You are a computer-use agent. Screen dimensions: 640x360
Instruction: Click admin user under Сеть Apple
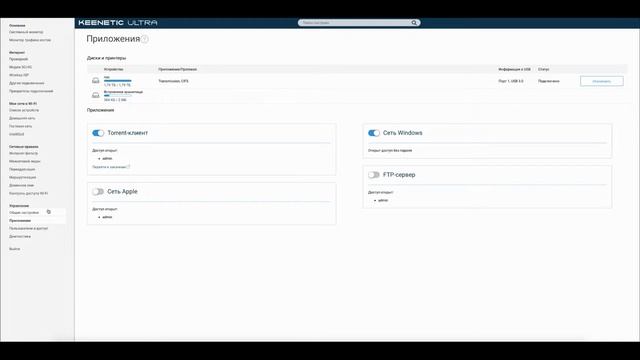coord(107,217)
